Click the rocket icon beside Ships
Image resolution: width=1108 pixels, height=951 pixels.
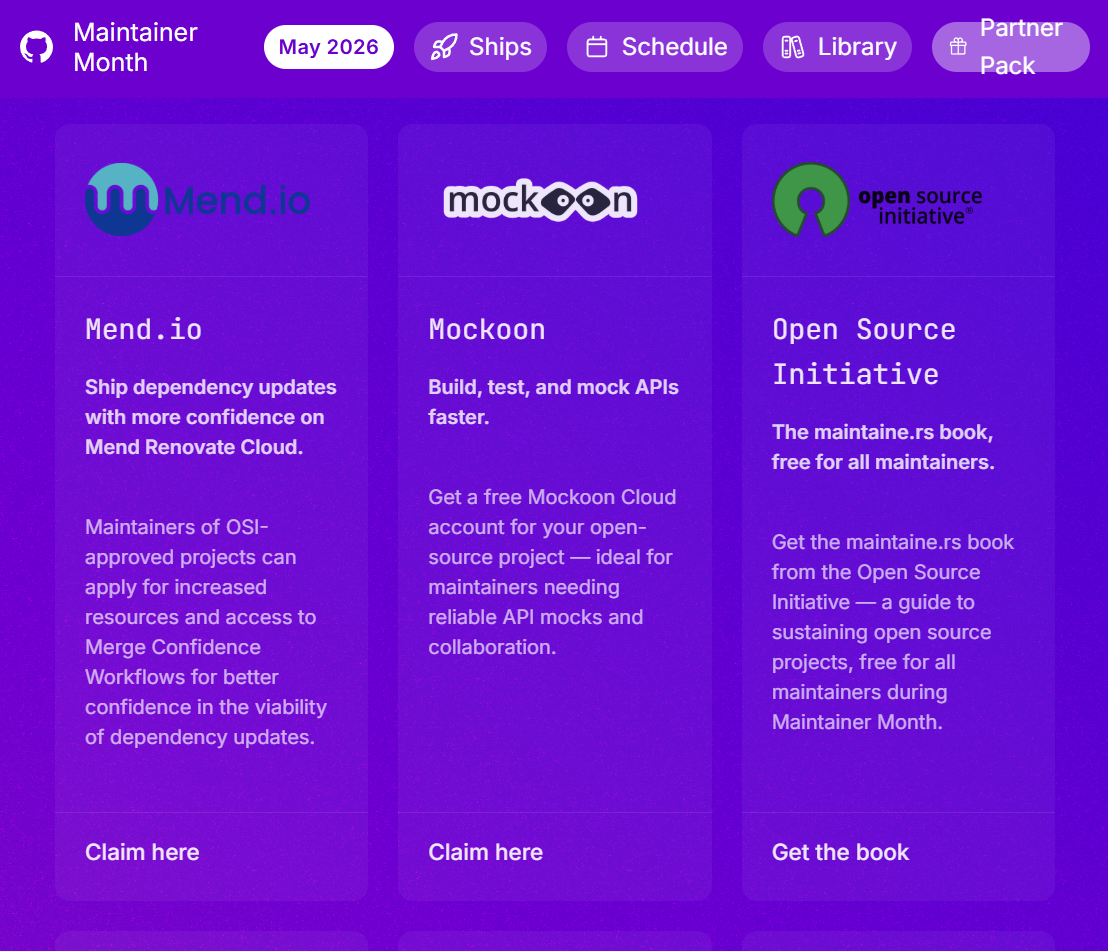pos(444,47)
